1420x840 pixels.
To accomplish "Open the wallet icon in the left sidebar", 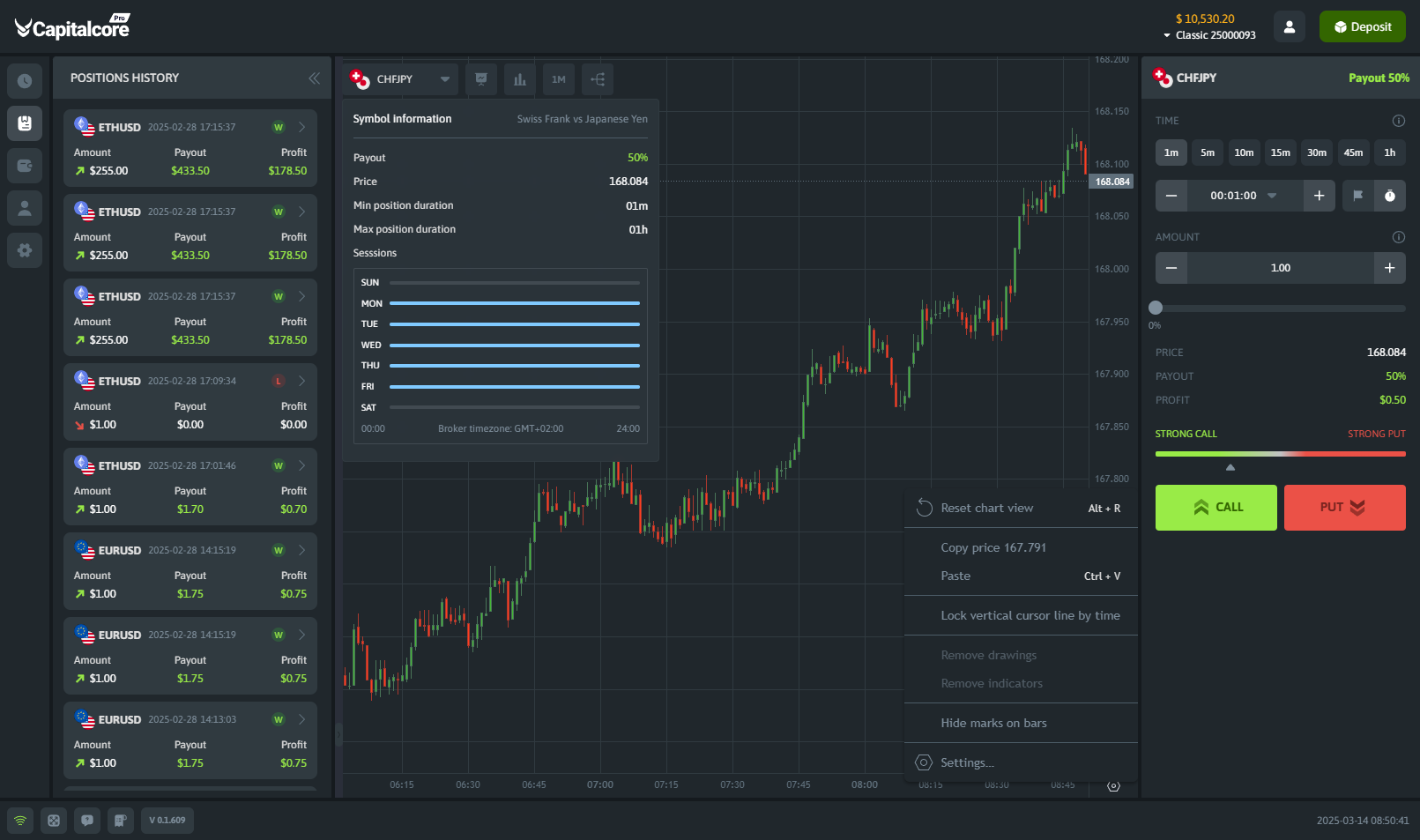I will coord(25,166).
